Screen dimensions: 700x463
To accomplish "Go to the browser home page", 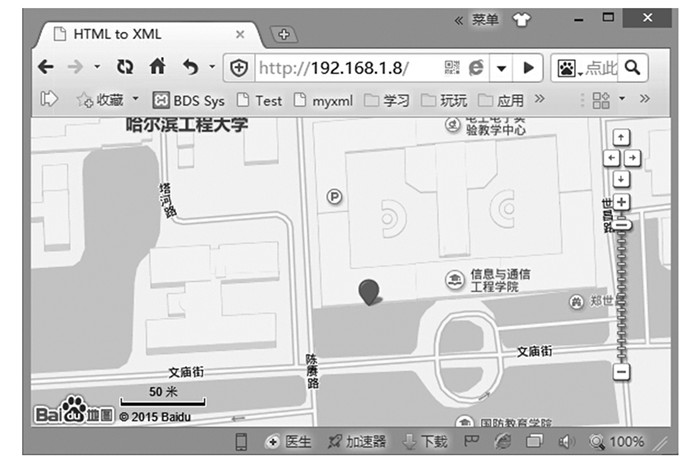I will [x=157, y=67].
